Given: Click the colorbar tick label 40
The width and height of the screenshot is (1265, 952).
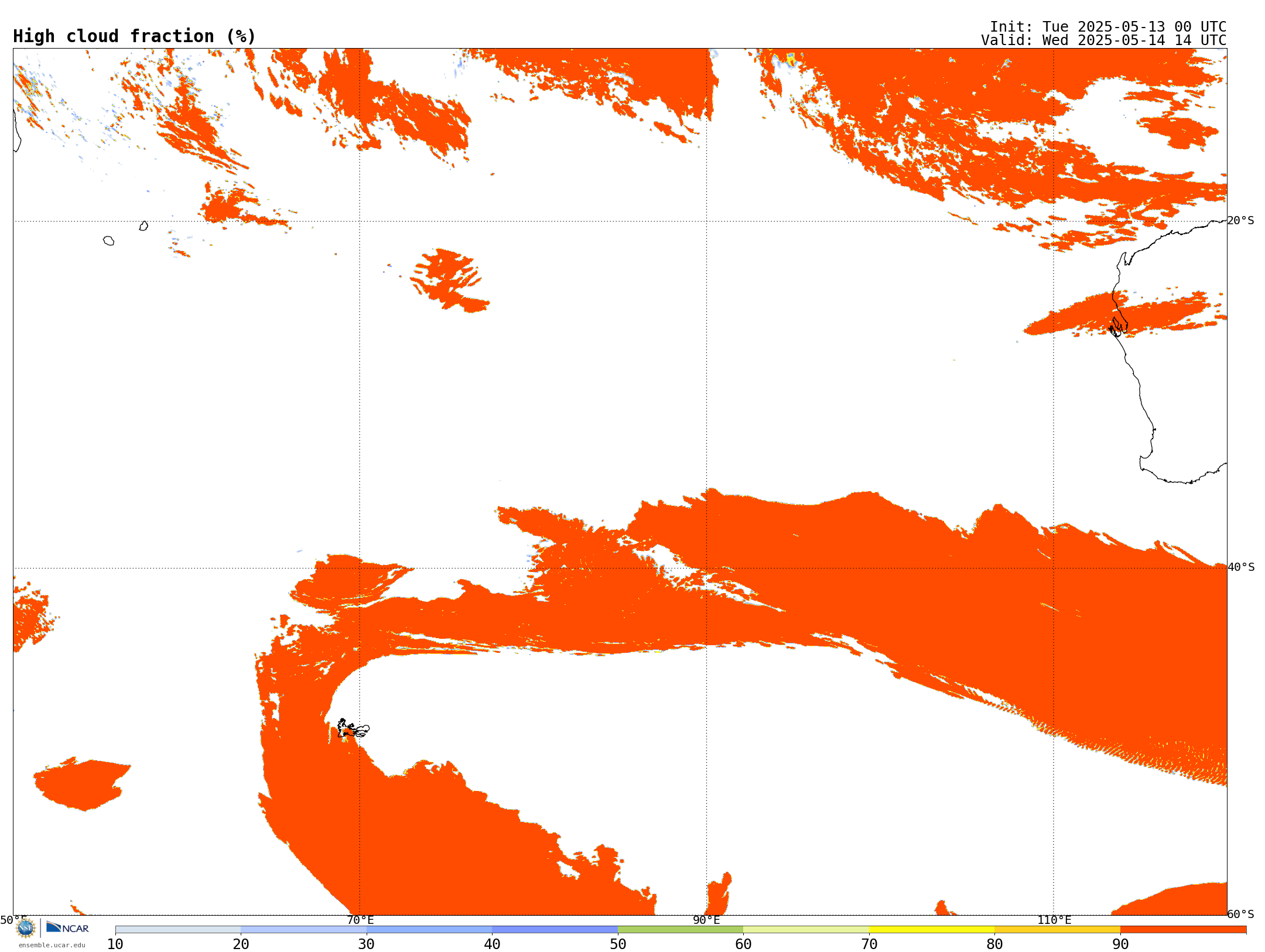Looking at the screenshot, I should (x=492, y=944).
